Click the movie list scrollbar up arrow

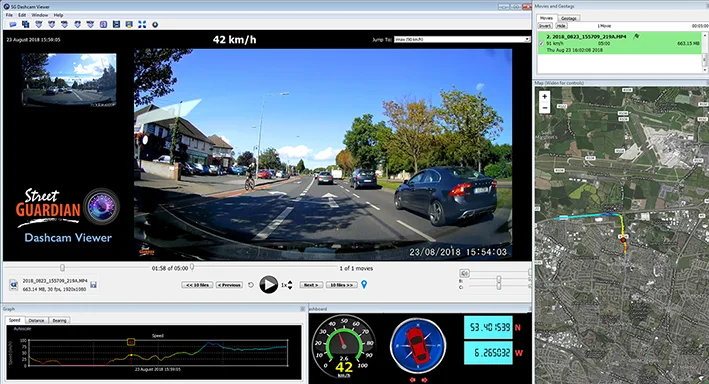click(x=704, y=35)
